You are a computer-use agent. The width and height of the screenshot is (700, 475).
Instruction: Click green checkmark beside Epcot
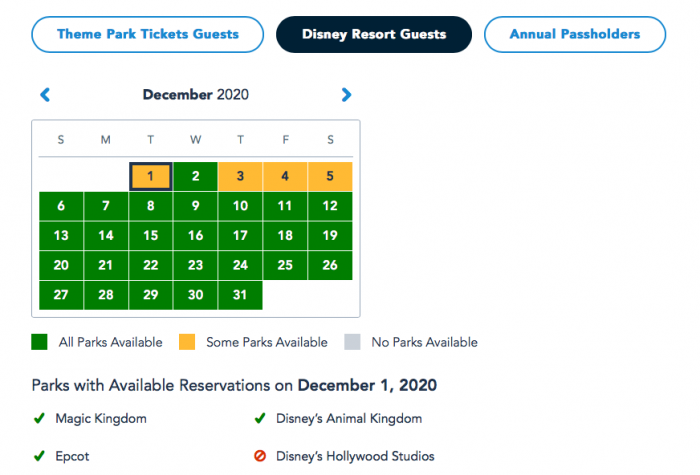(x=39, y=456)
